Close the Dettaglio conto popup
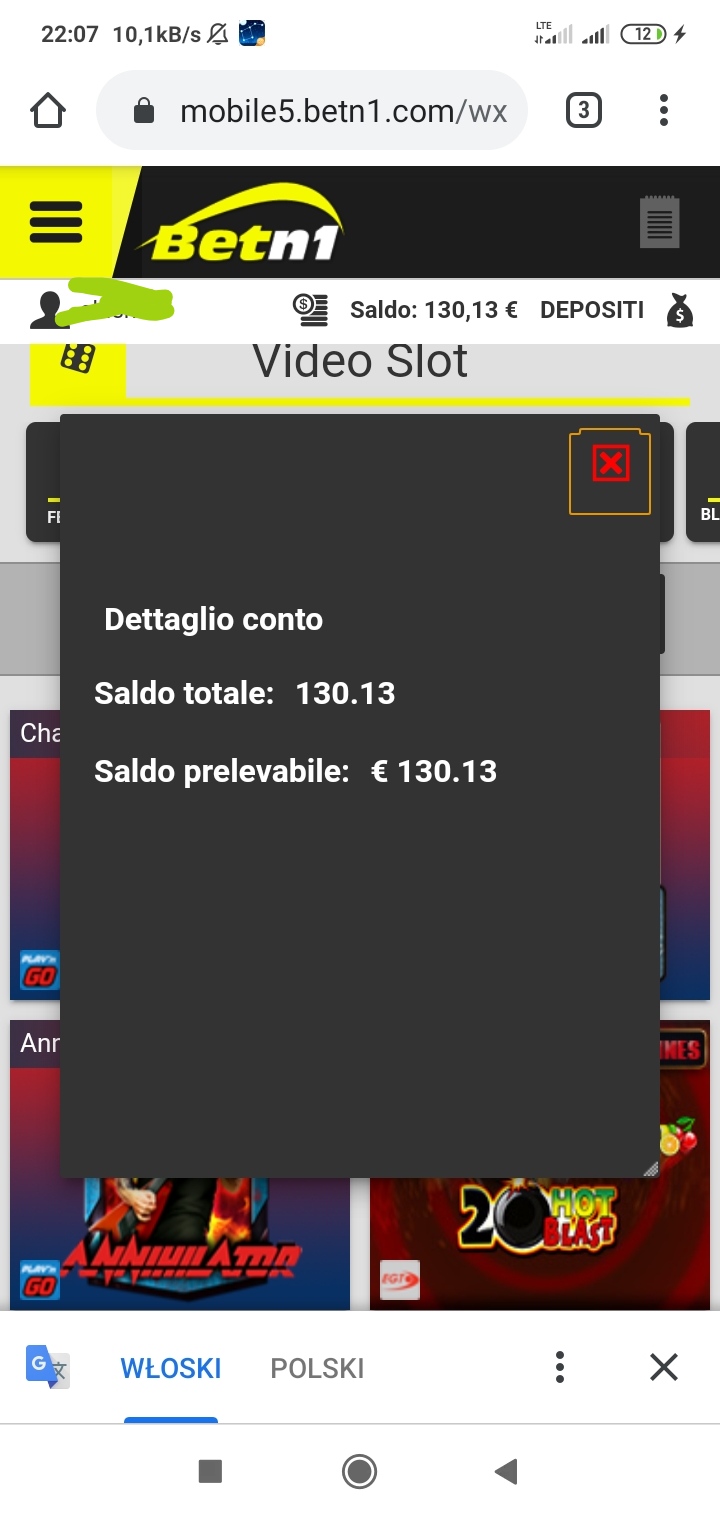 pyautogui.click(x=610, y=463)
